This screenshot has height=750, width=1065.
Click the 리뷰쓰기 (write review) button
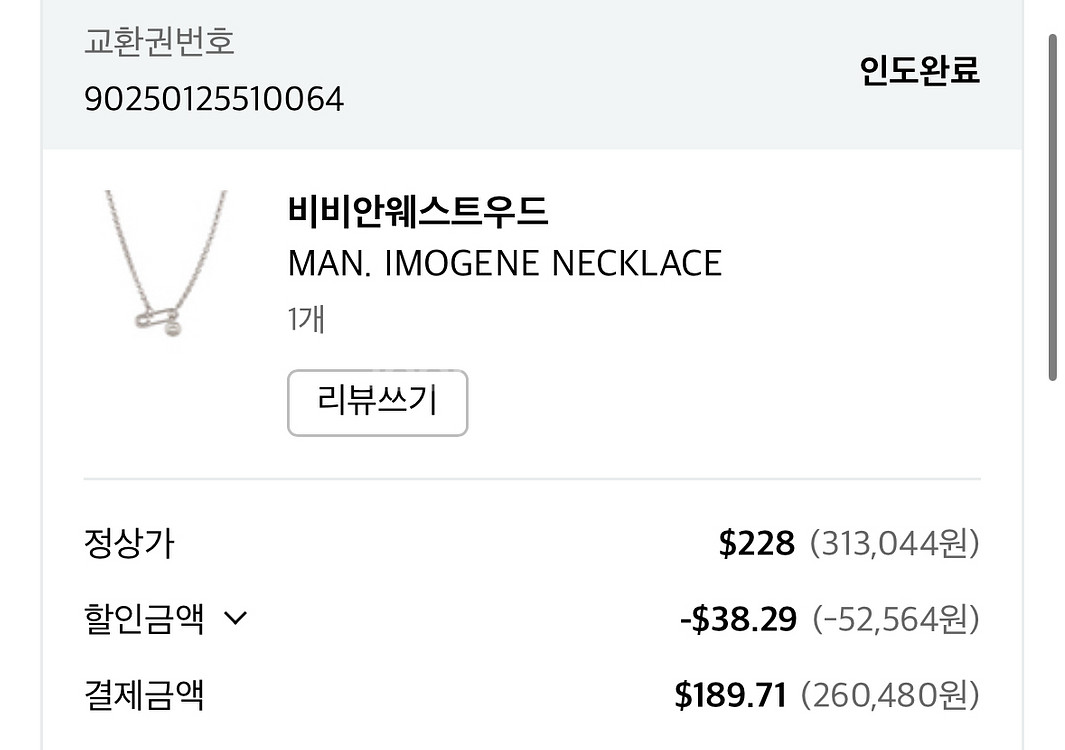pos(377,403)
